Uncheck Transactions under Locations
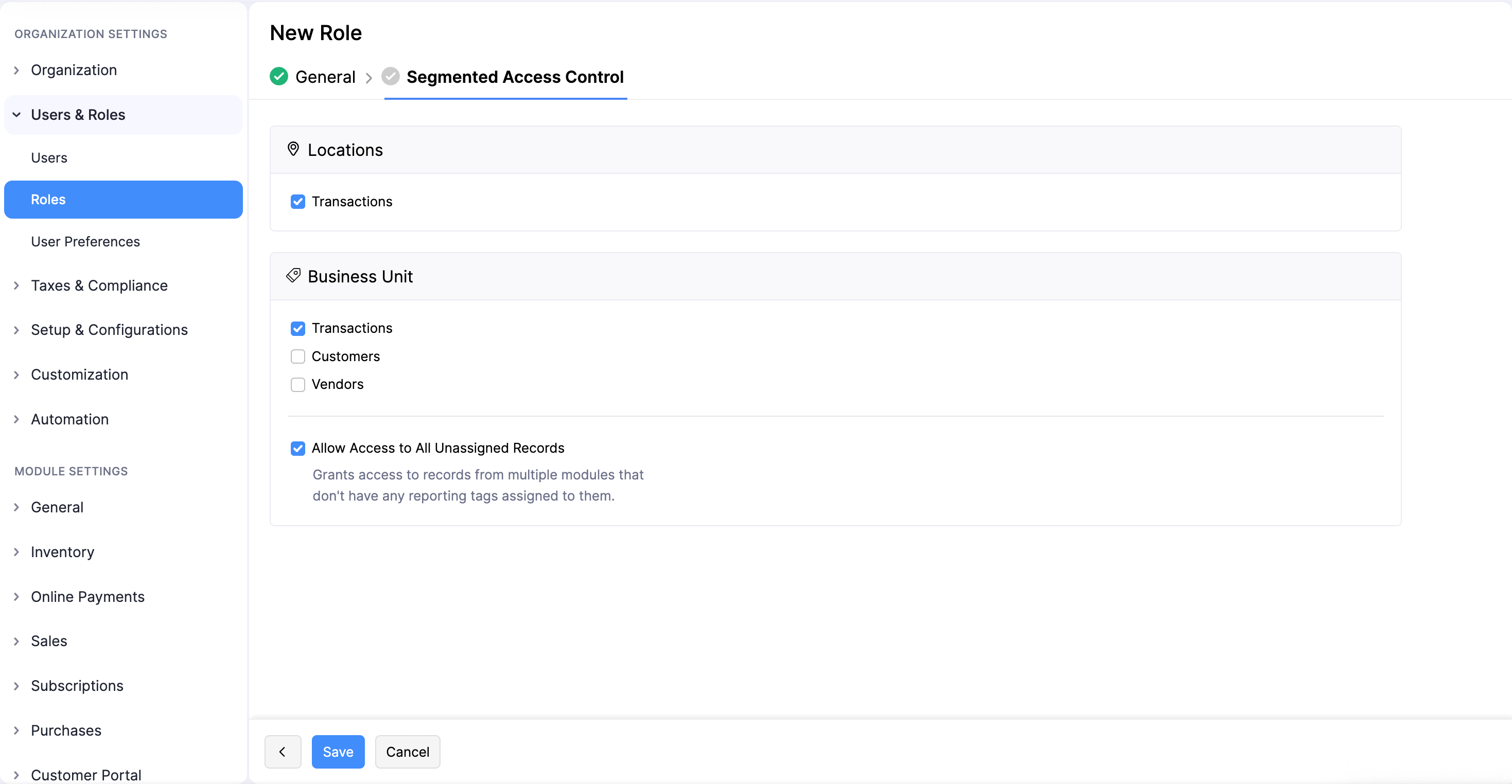 click(x=297, y=201)
